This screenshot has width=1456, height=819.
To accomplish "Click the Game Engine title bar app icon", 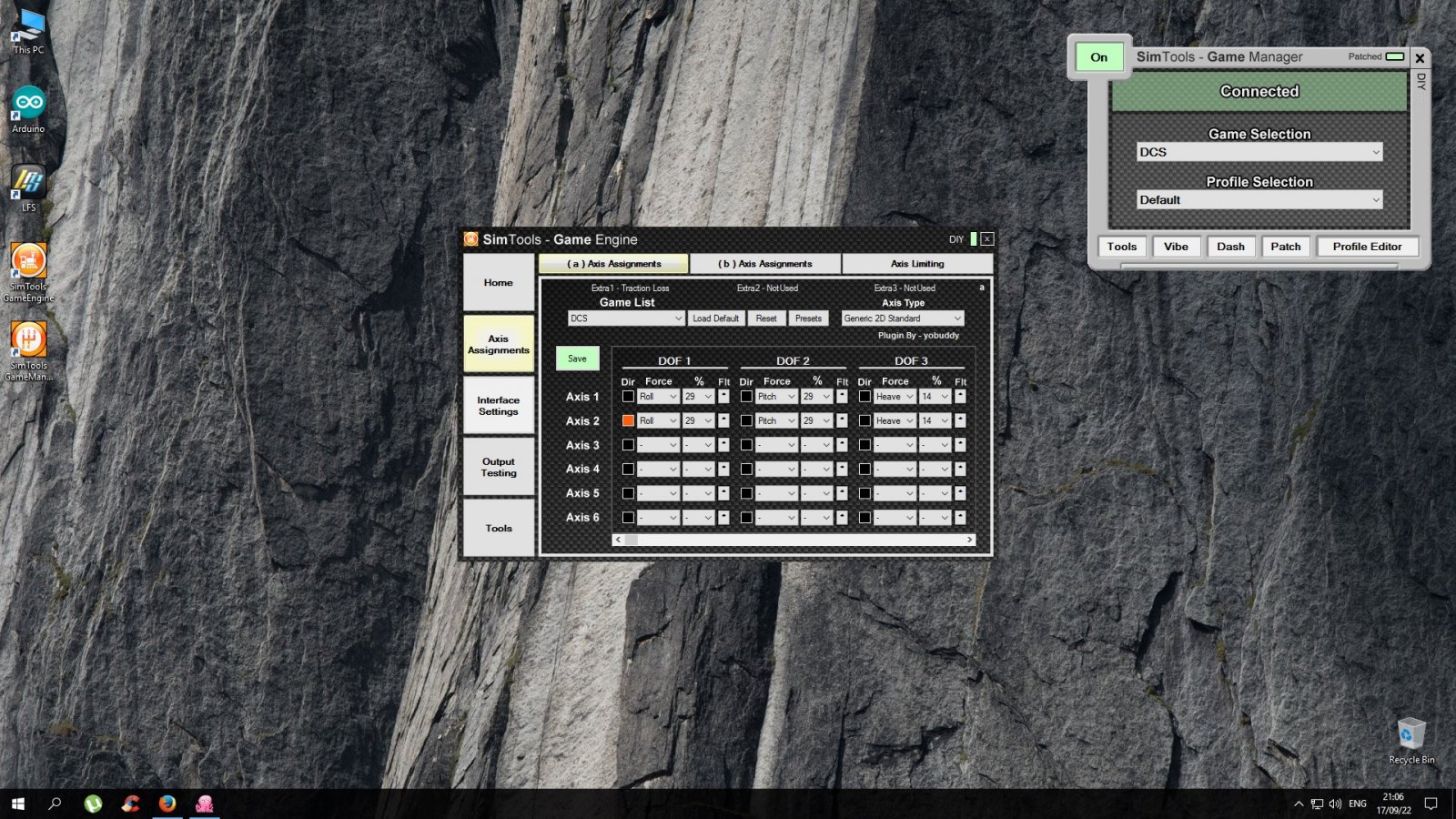I will [x=471, y=239].
